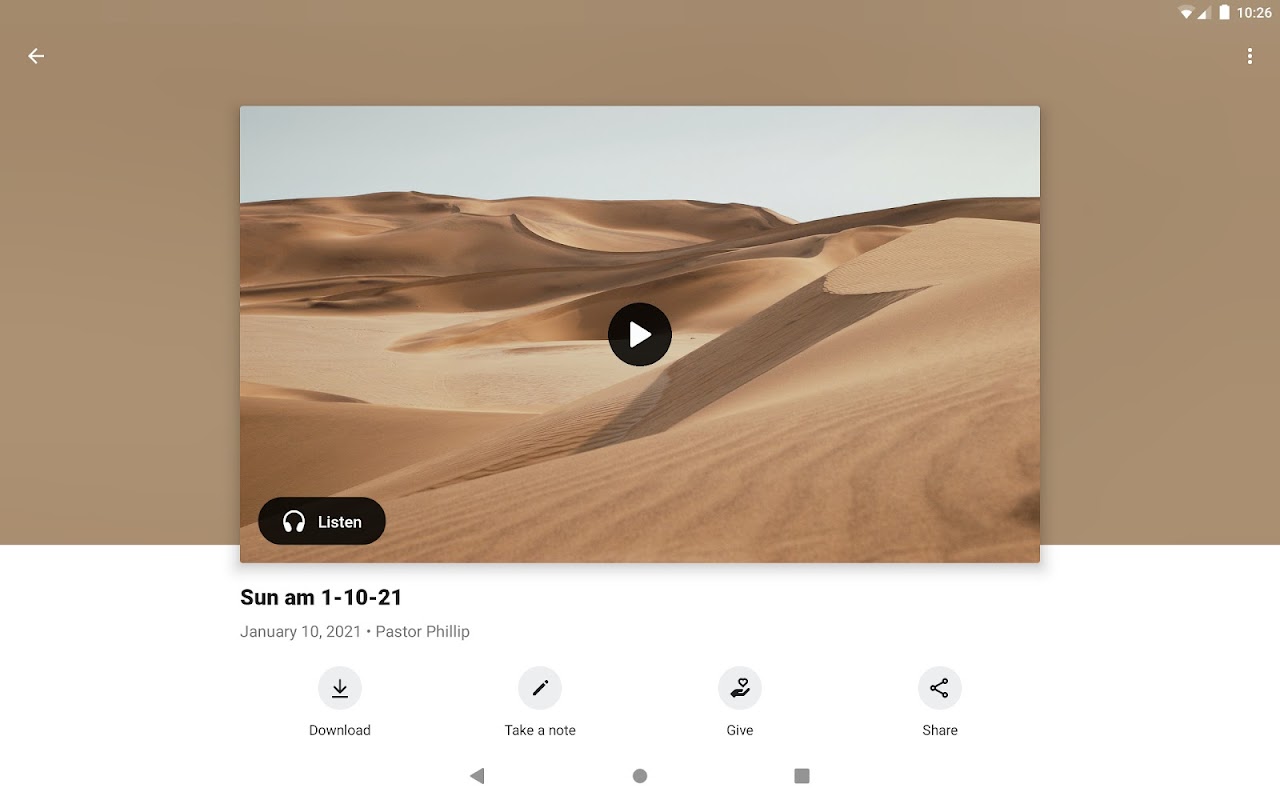
Task: Play the sermon video
Action: (x=640, y=334)
